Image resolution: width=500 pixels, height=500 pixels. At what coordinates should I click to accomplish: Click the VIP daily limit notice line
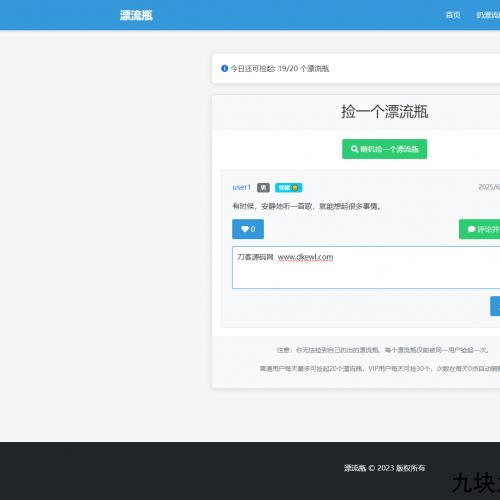point(380,369)
